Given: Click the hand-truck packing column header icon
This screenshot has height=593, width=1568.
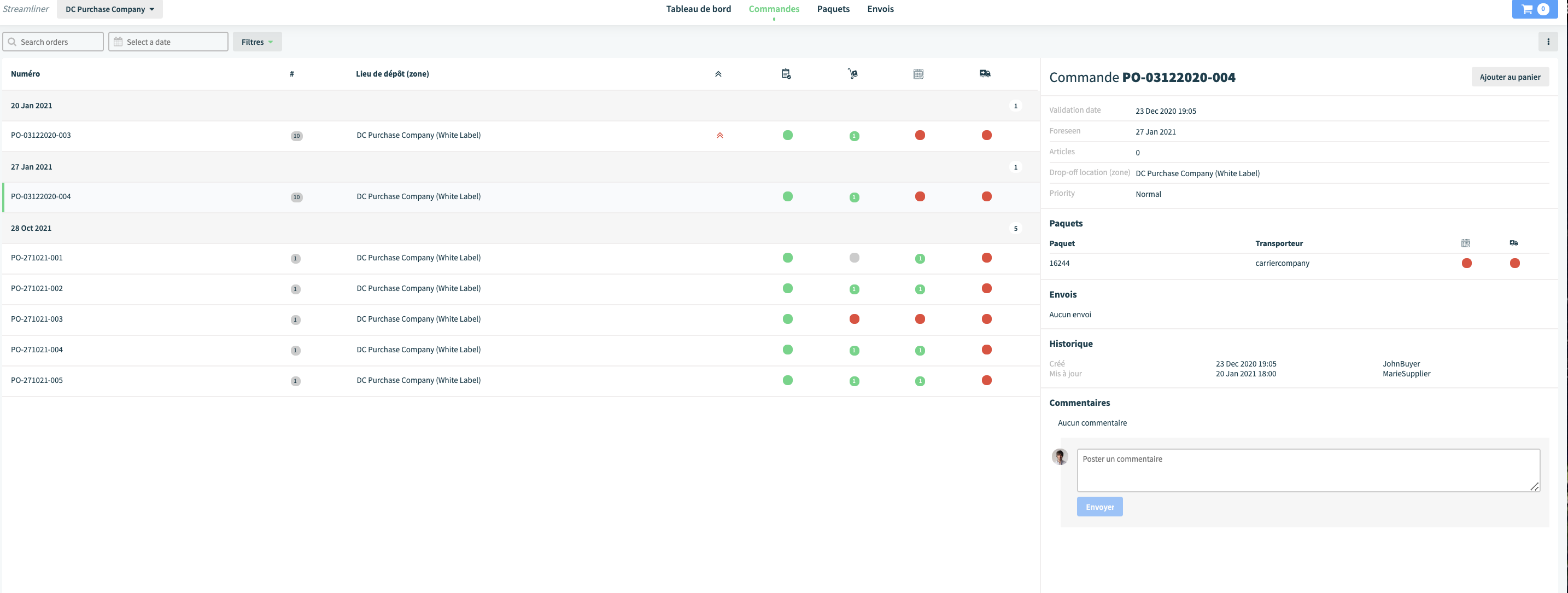Looking at the screenshot, I should [x=853, y=74].
